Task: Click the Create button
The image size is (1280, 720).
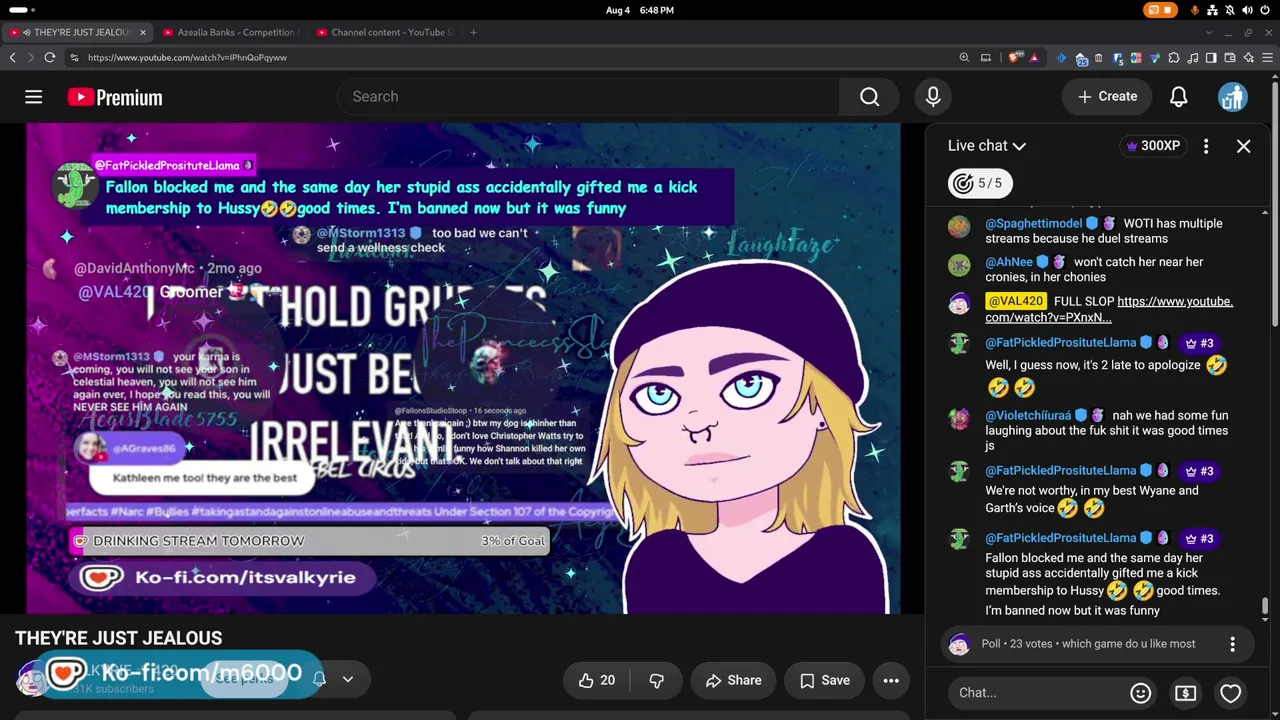Action: [x=1107, y=97]
